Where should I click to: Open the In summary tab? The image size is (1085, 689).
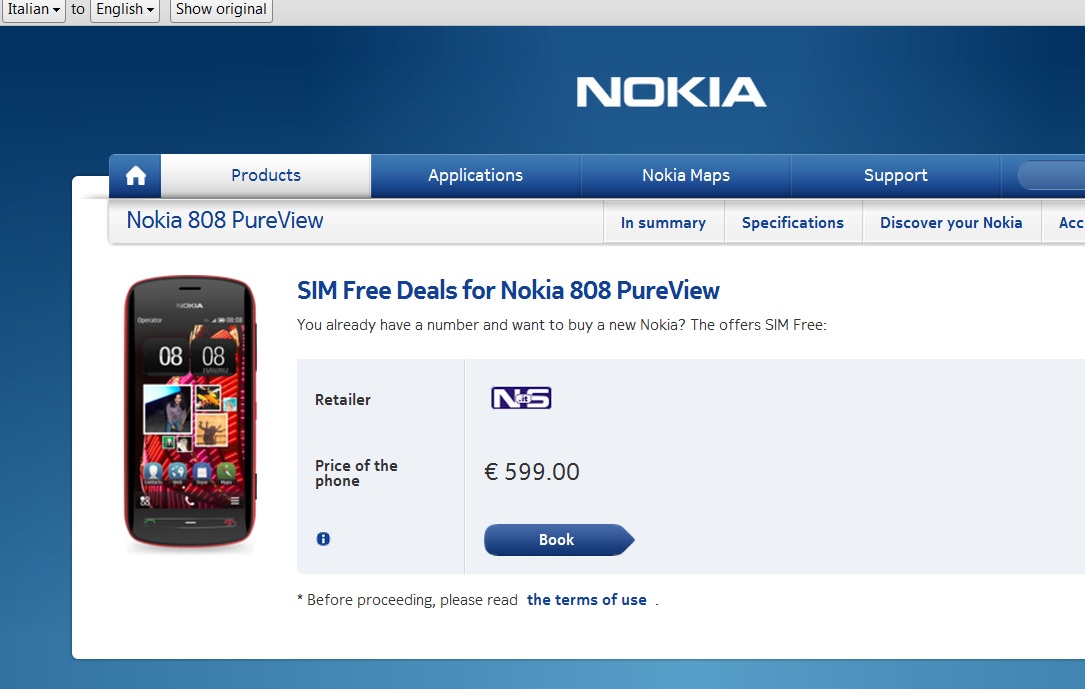pyautogui.click(x=663, y=222)
